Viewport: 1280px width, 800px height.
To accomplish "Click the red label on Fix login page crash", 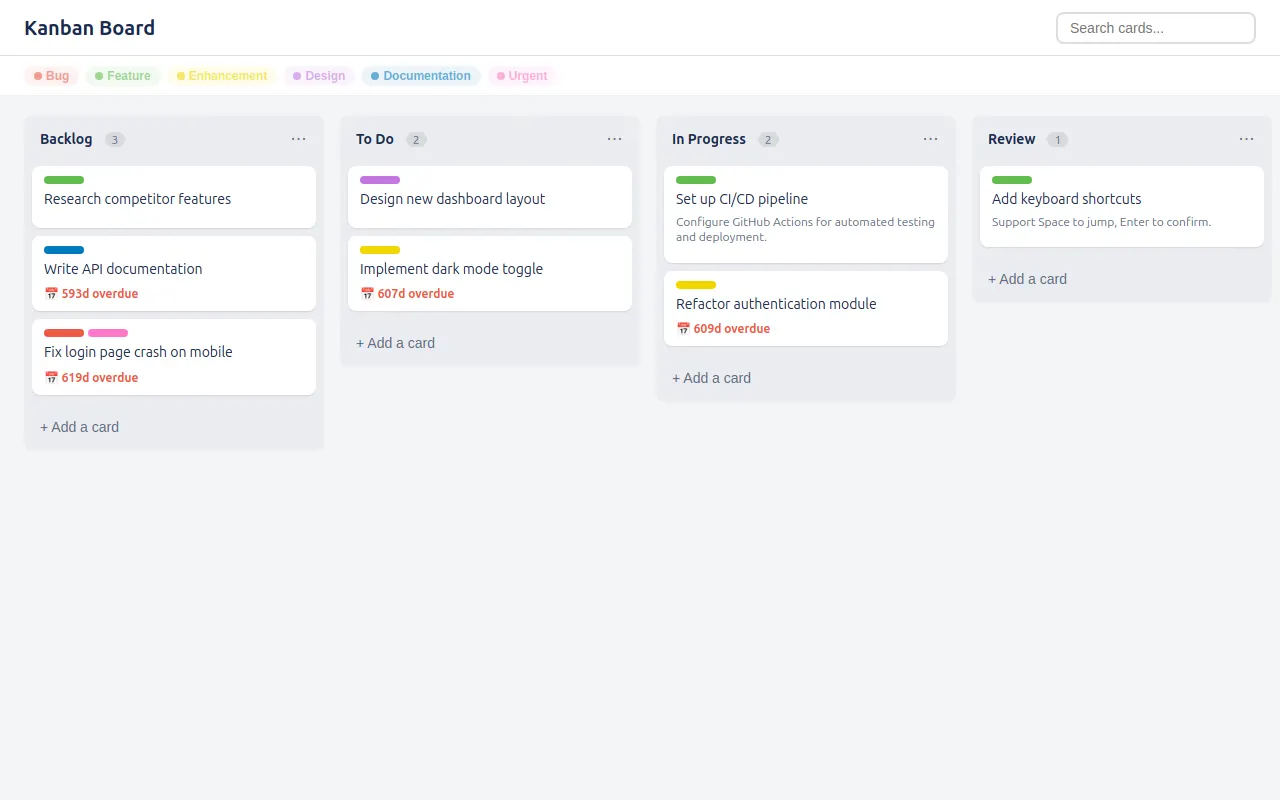I will (64, 333).
